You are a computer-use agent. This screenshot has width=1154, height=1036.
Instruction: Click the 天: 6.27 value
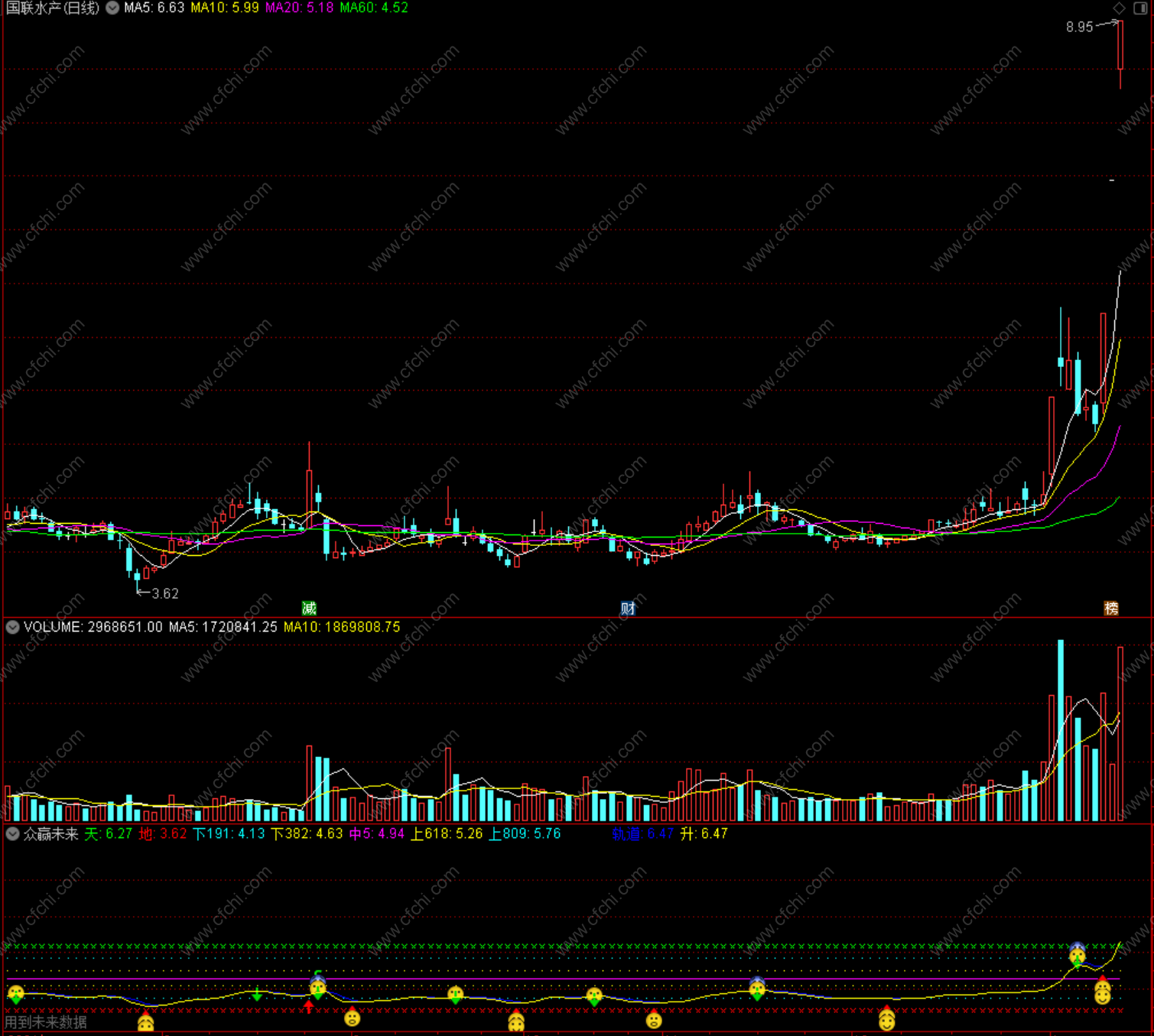109,833
